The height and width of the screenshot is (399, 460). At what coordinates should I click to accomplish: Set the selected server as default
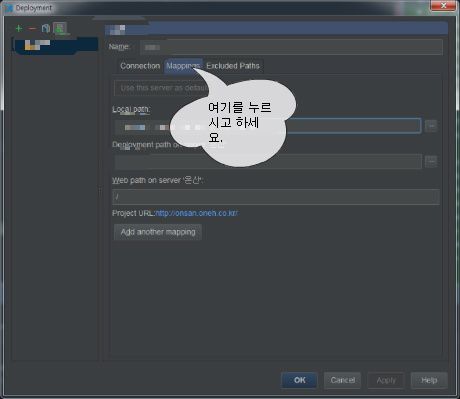(60, 28)
